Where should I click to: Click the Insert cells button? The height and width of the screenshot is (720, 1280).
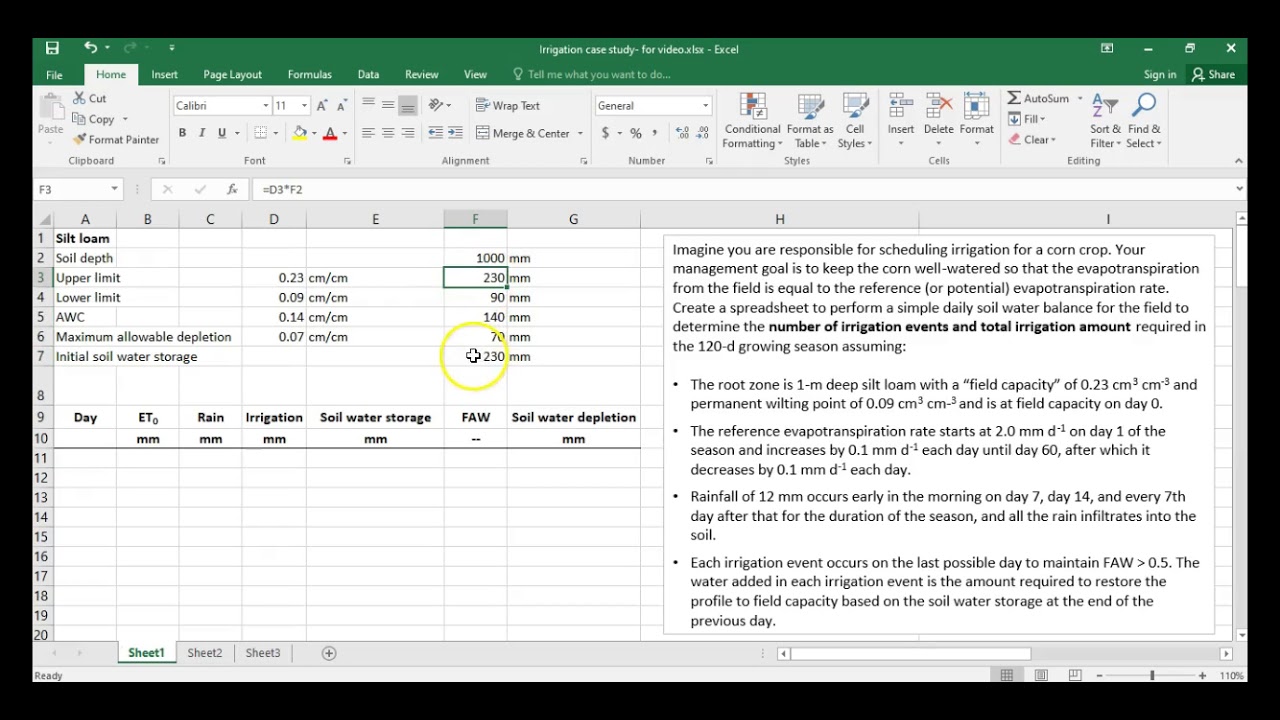tap(901, 119)
